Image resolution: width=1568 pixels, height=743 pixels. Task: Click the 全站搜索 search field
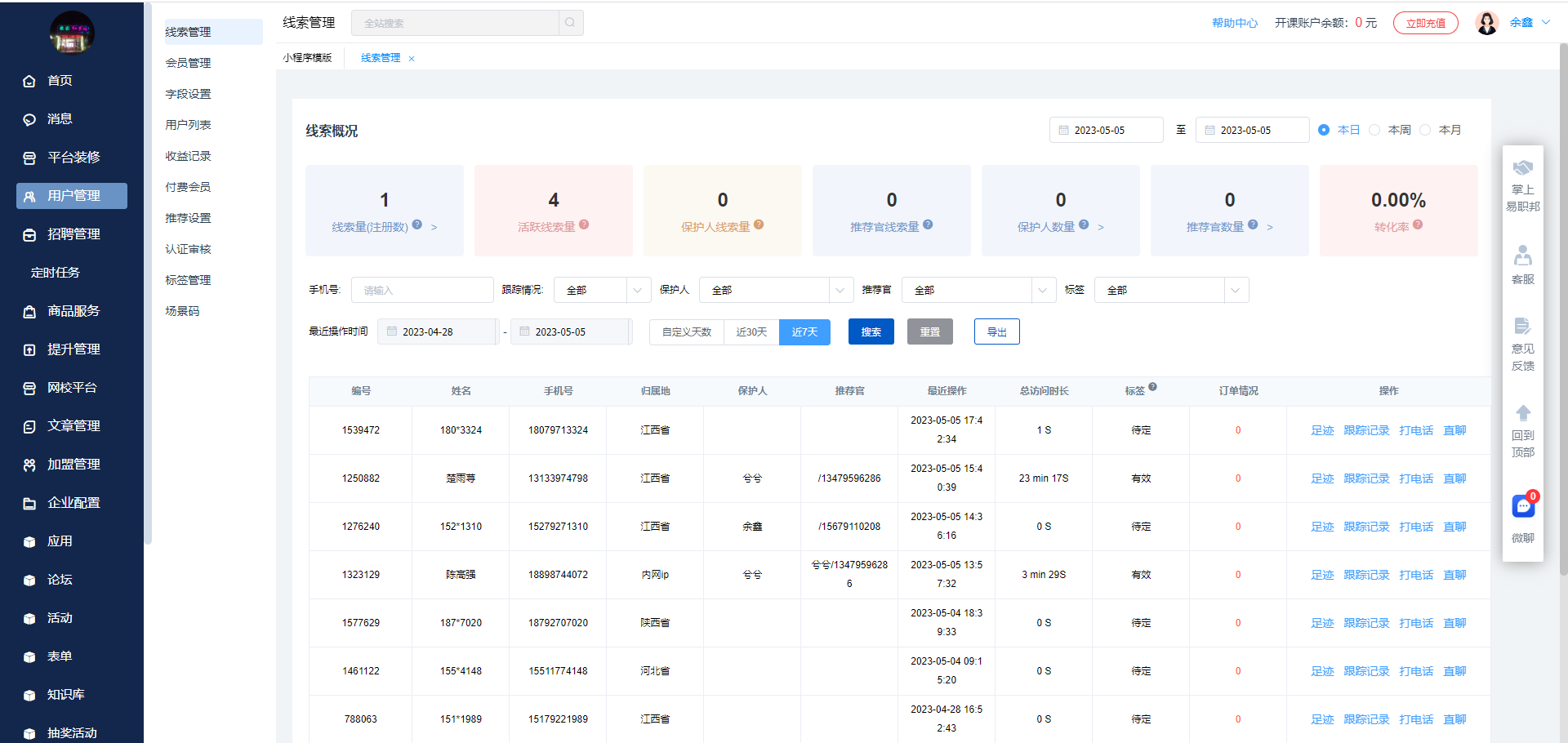[x=455, y=23]
